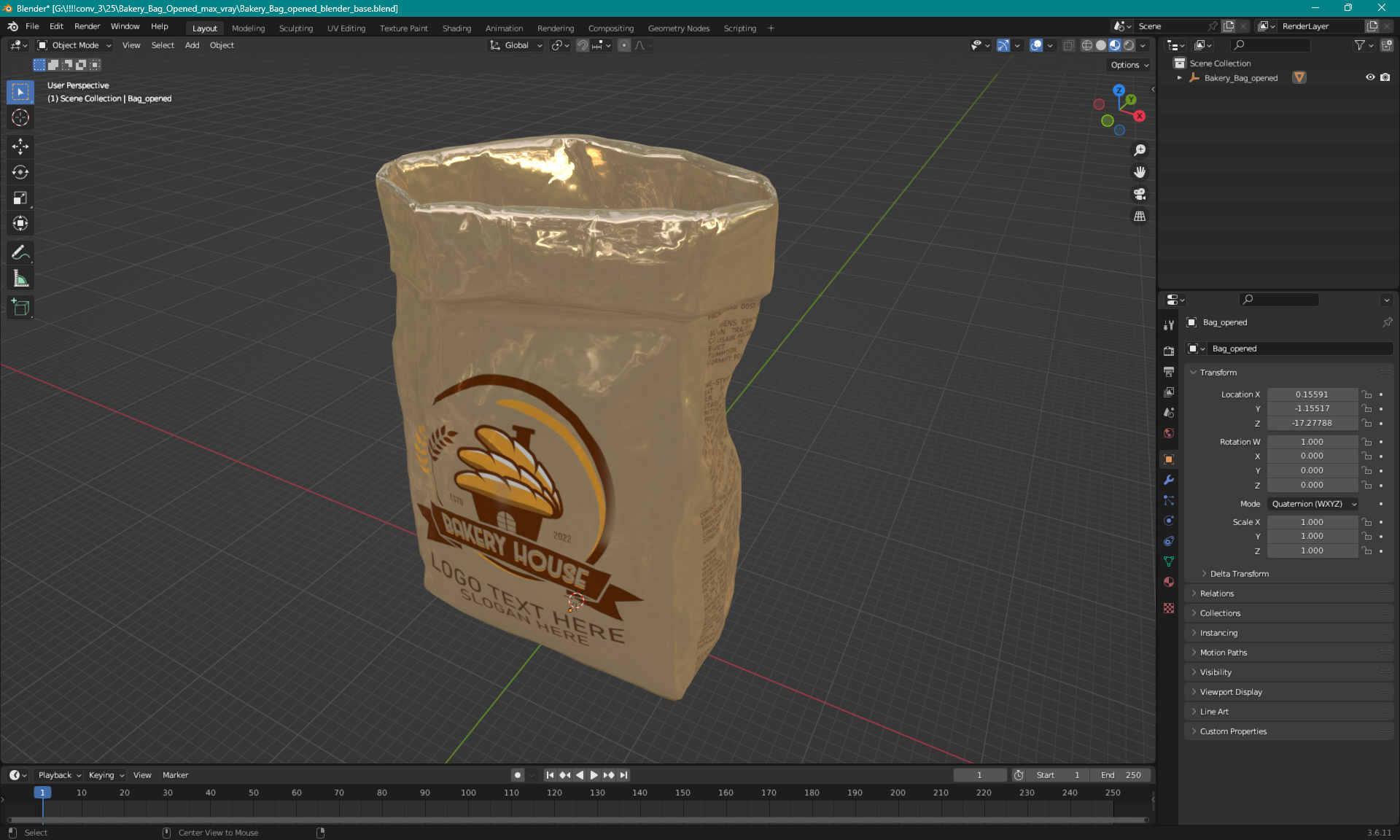Image resolution: width=1400 pixels, height=840 pixels.
Task: Select solid viewport shading sphere
Action: [1101, 45]
